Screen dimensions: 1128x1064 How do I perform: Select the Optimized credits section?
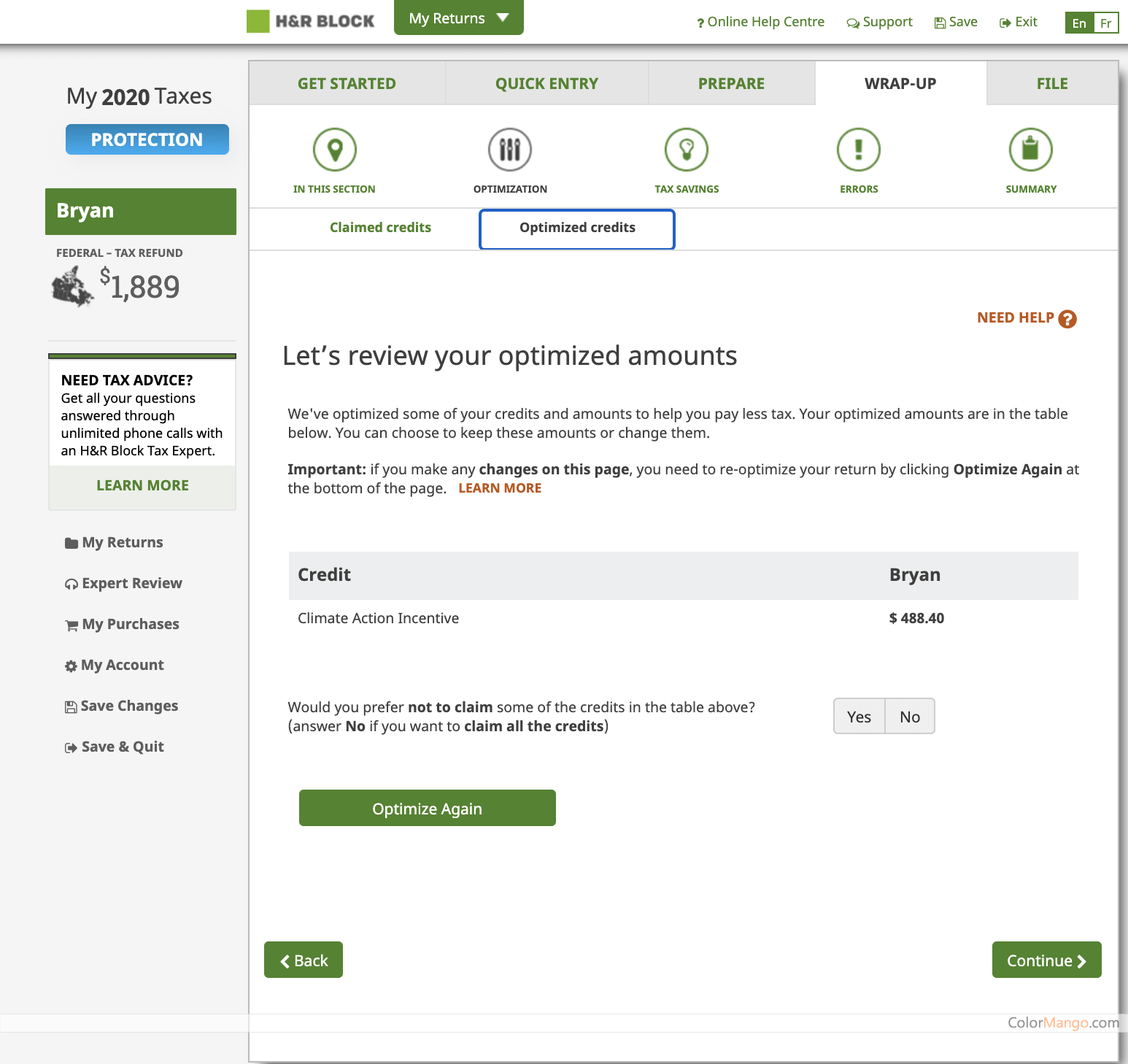(x=576, y=228)
